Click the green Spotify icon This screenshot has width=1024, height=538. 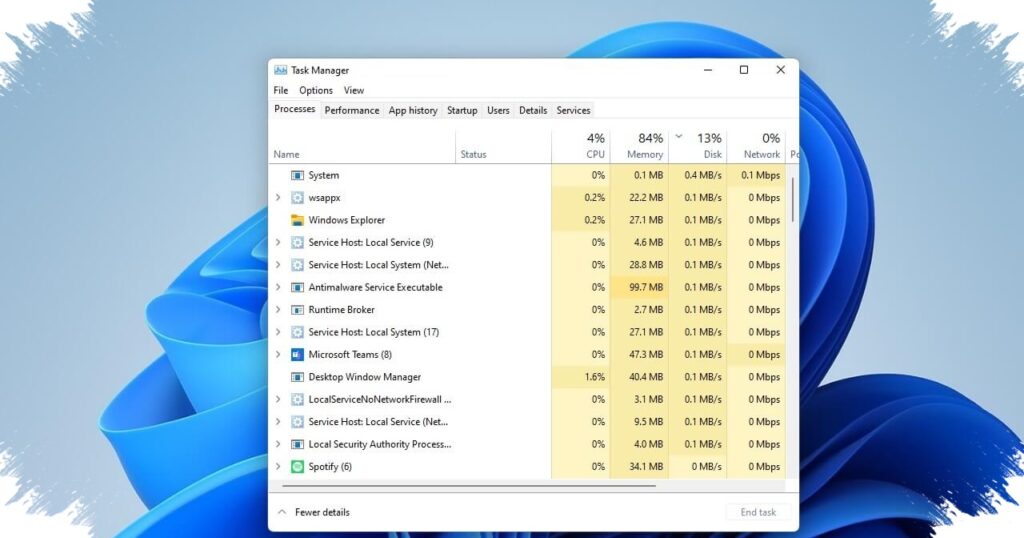297,466
